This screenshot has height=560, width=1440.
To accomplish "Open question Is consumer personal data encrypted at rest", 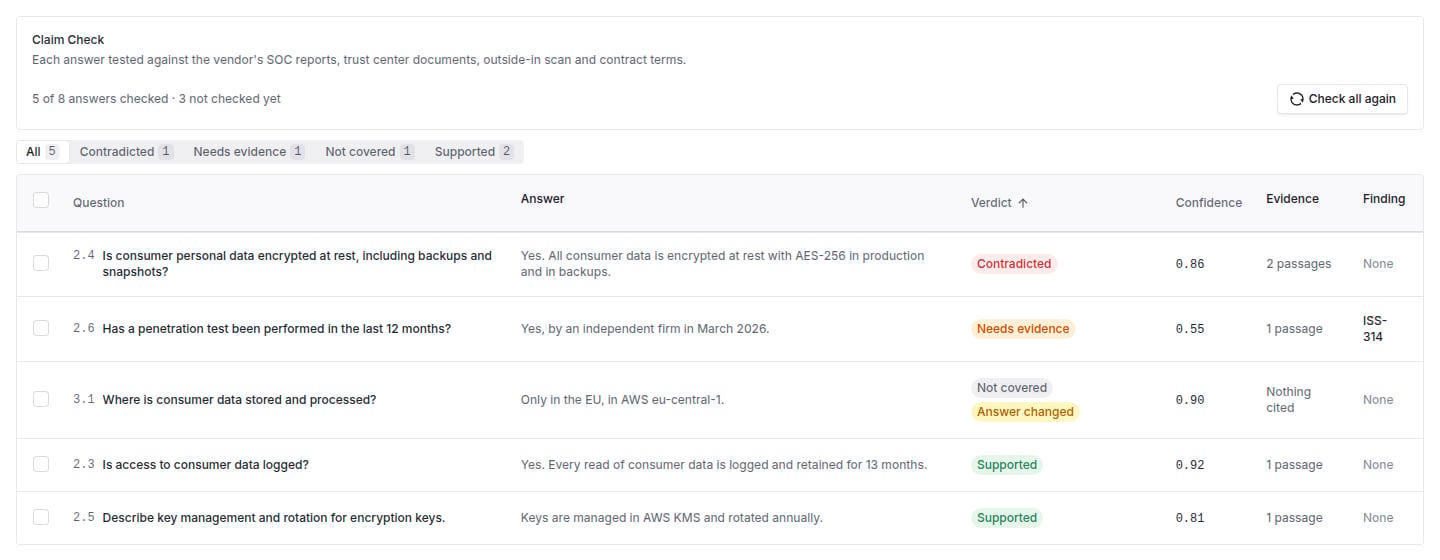I will [297, 264].
